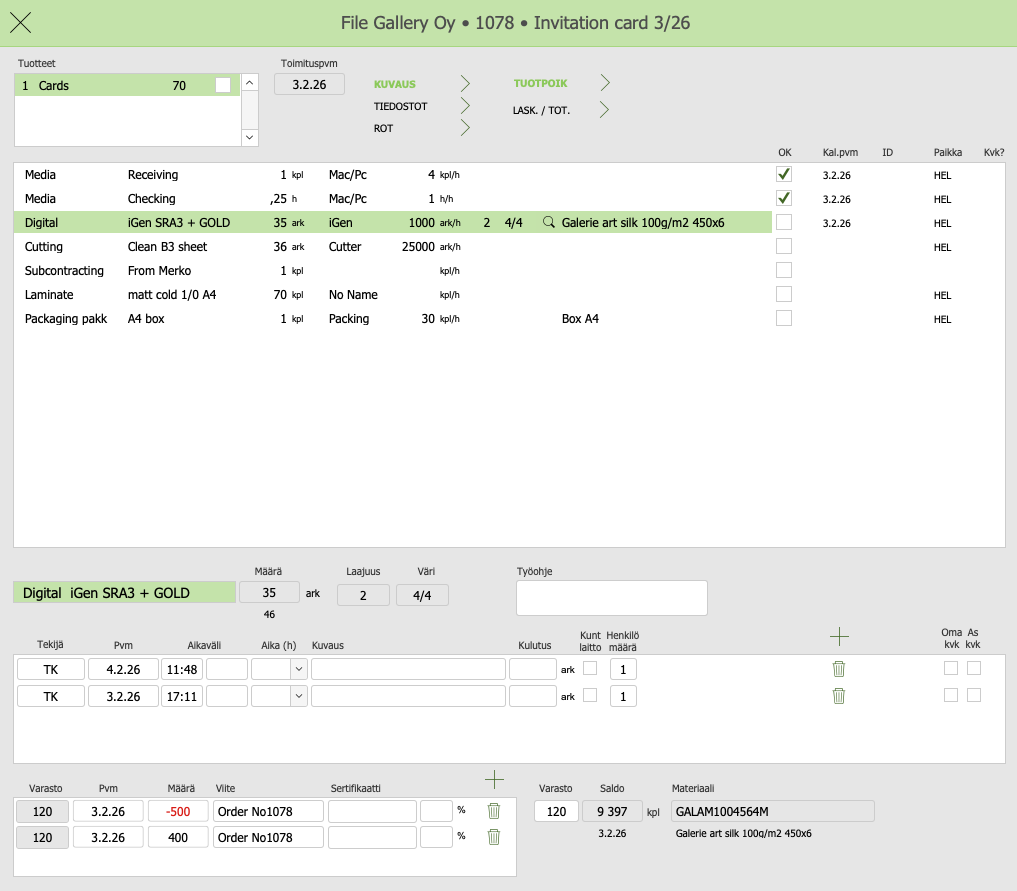The height and width of the screenshot is (891, 1017).
Task: Tick Kunt laitto checkbox in the 4.2.26 row
Action: (590, 668)
